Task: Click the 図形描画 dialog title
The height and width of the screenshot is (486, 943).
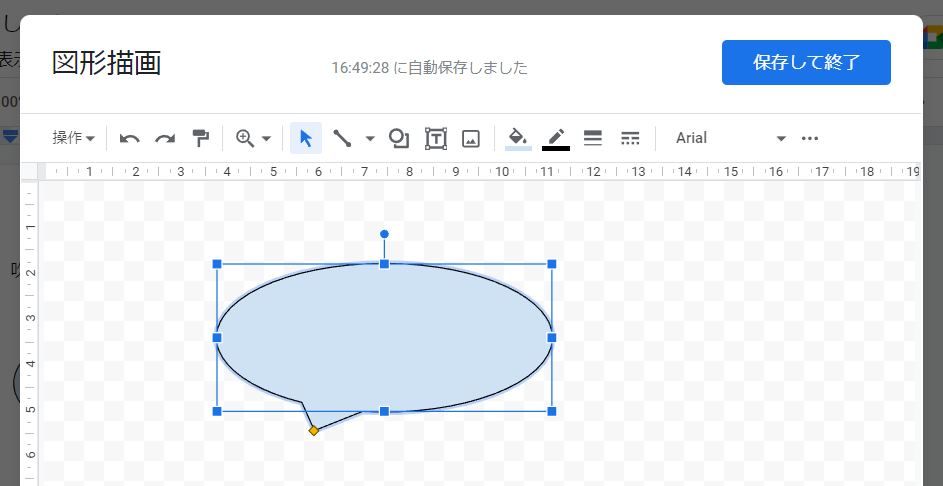Action: click(106, 63)
